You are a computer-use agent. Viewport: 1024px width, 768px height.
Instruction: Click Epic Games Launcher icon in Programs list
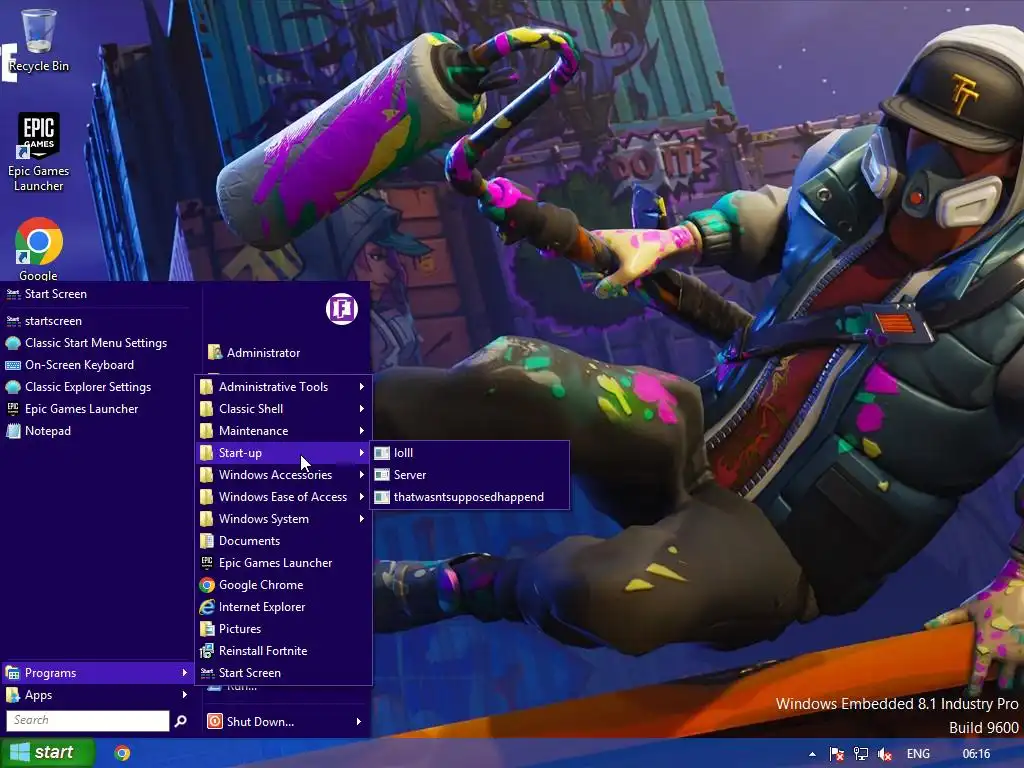[x=207, y=562]
